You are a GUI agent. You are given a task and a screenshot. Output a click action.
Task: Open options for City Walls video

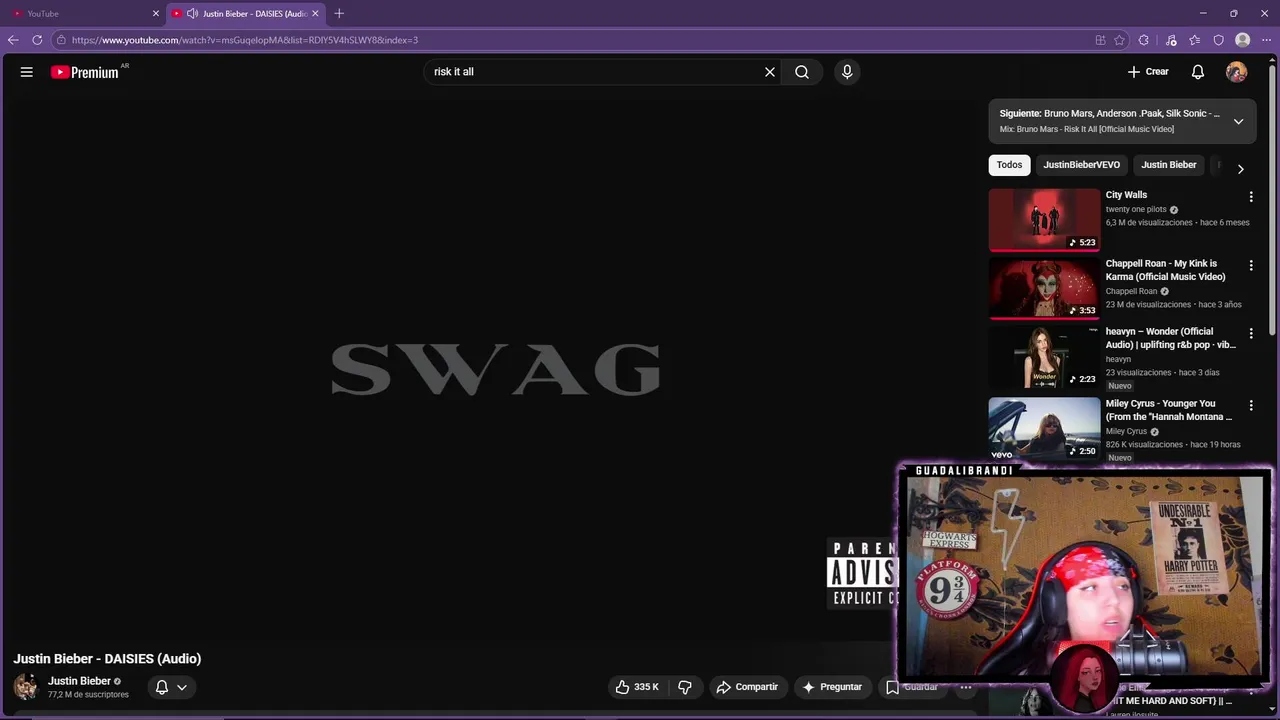tap(1251, 197)
